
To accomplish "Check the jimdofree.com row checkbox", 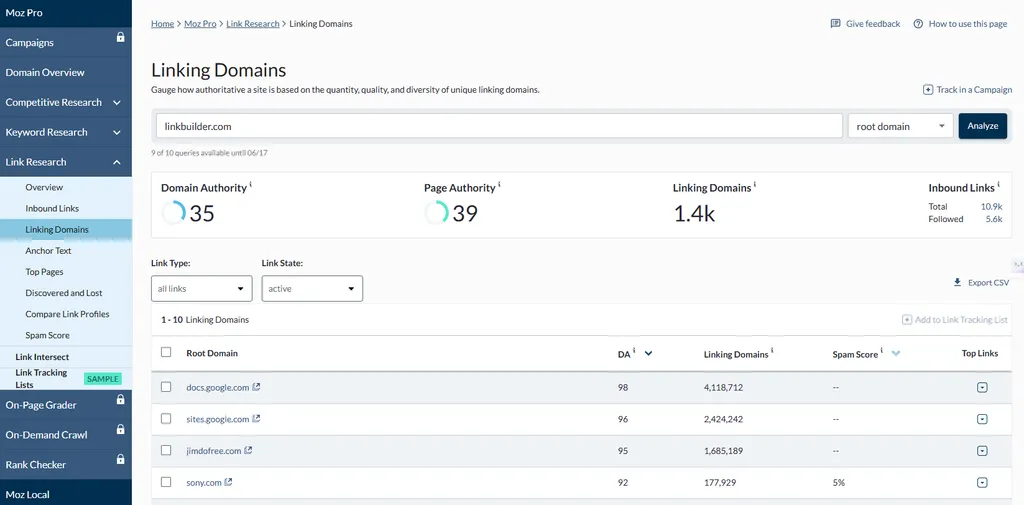I will click(x=166, y=450).
